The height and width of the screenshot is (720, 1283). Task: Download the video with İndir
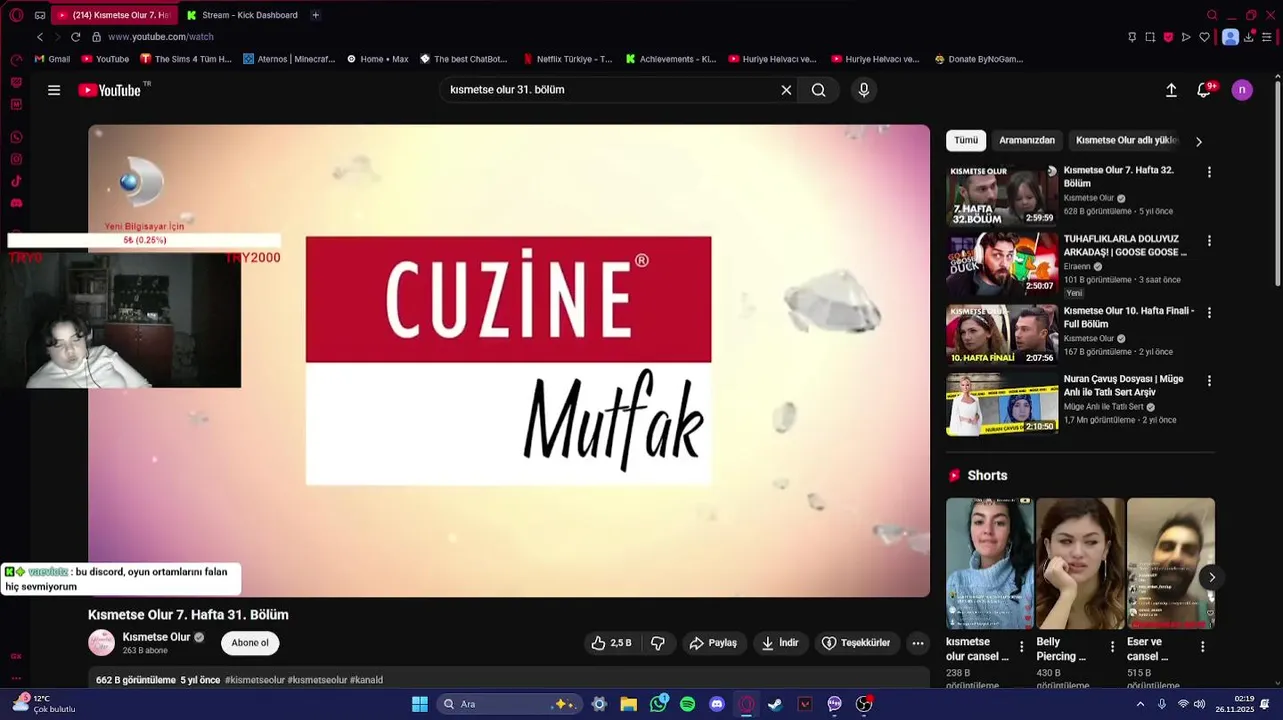[x=780, y=643]
